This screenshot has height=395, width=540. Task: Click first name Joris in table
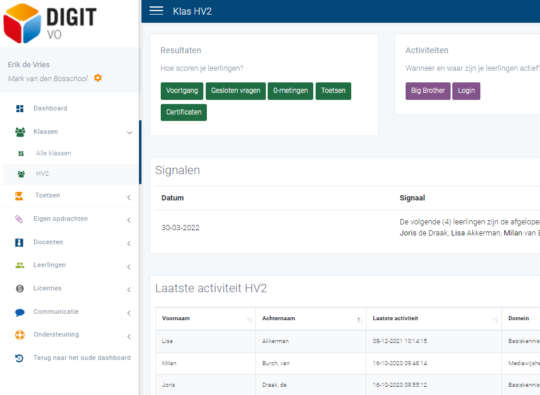(168, 385)
